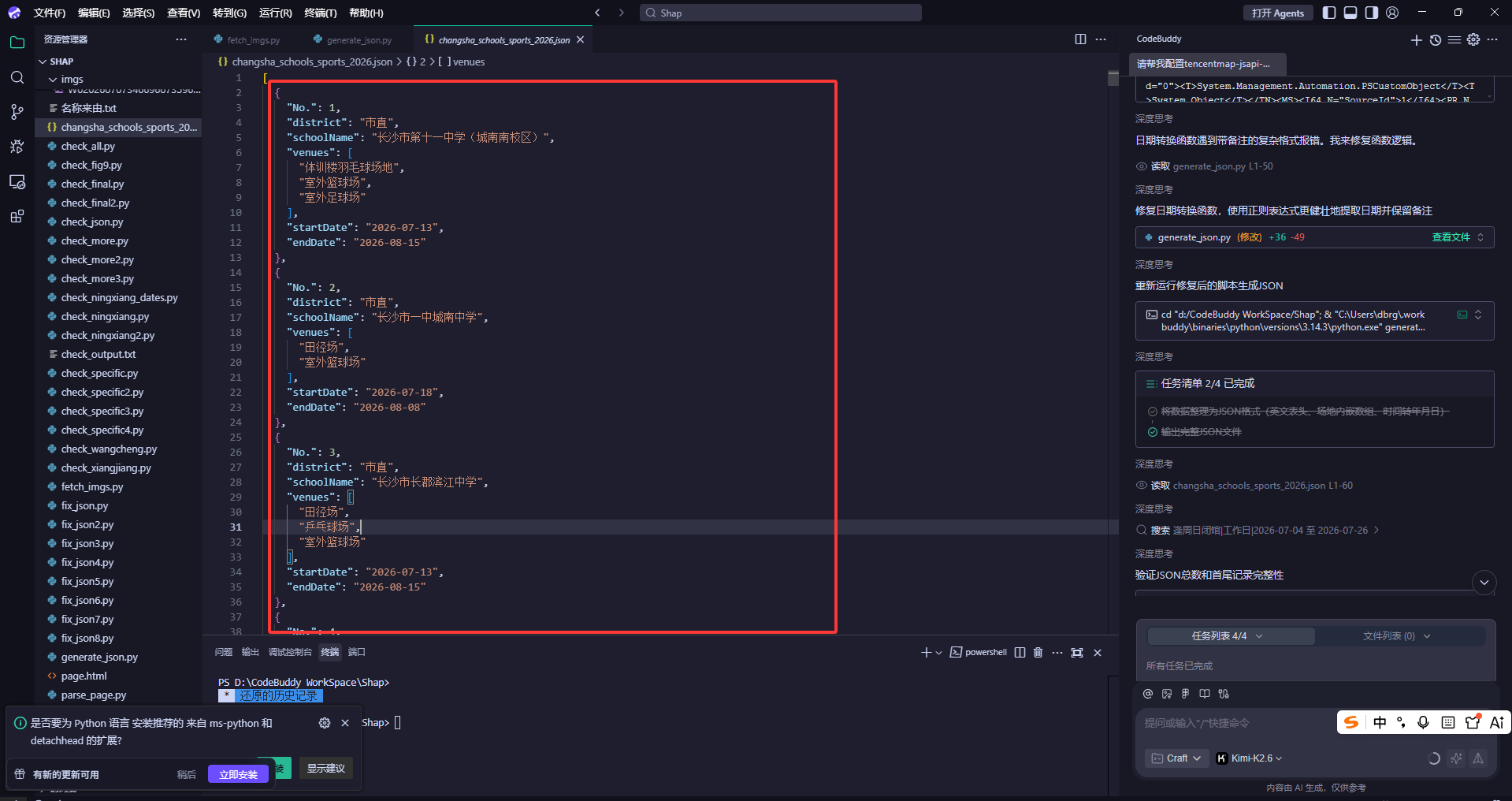Click the Figma icon above chat input

point(1185,694)
